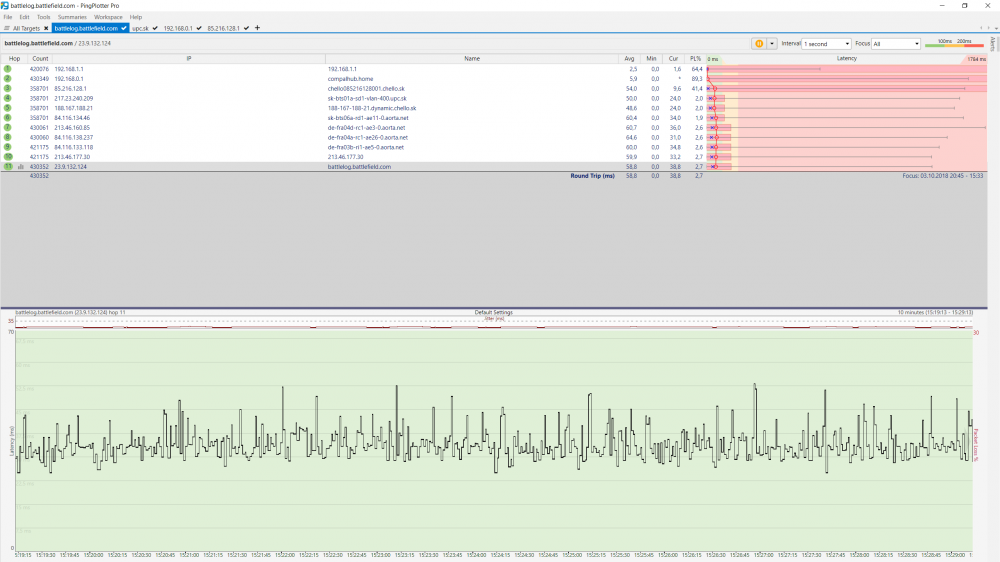Click the IP column header
Viewport: 1000px width, 562px height.
coord(189,59)
